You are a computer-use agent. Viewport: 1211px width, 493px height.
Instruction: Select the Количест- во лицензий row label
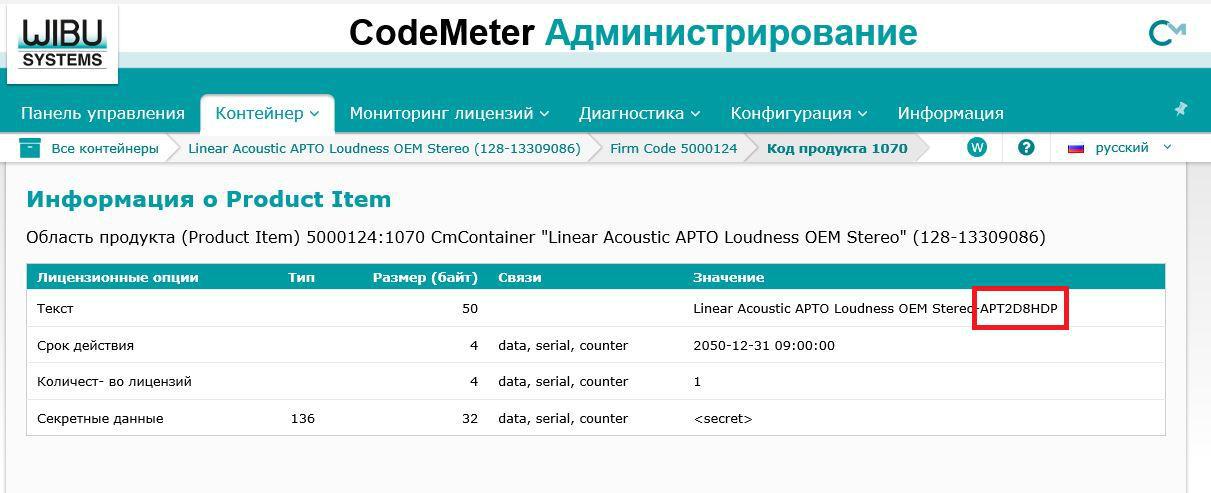(x=114, y=381)
